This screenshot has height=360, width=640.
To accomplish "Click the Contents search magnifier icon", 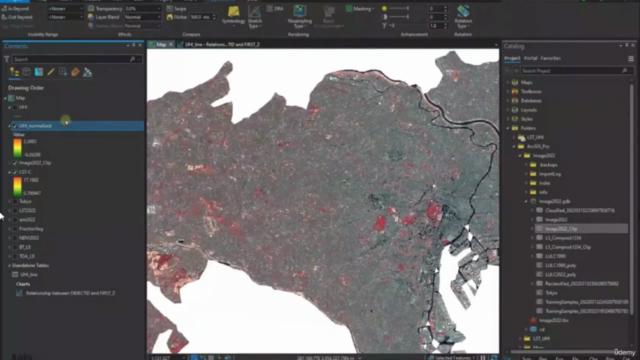I will tap(132, 59).
